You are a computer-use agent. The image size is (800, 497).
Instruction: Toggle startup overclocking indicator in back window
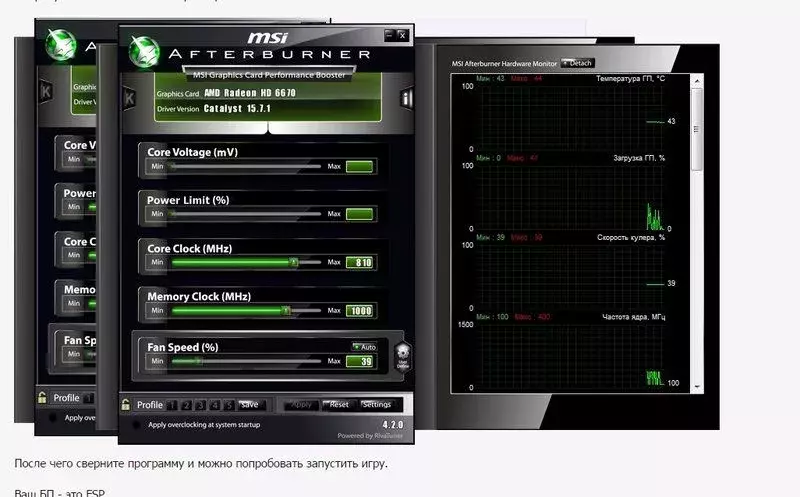(x=53, y=417)
